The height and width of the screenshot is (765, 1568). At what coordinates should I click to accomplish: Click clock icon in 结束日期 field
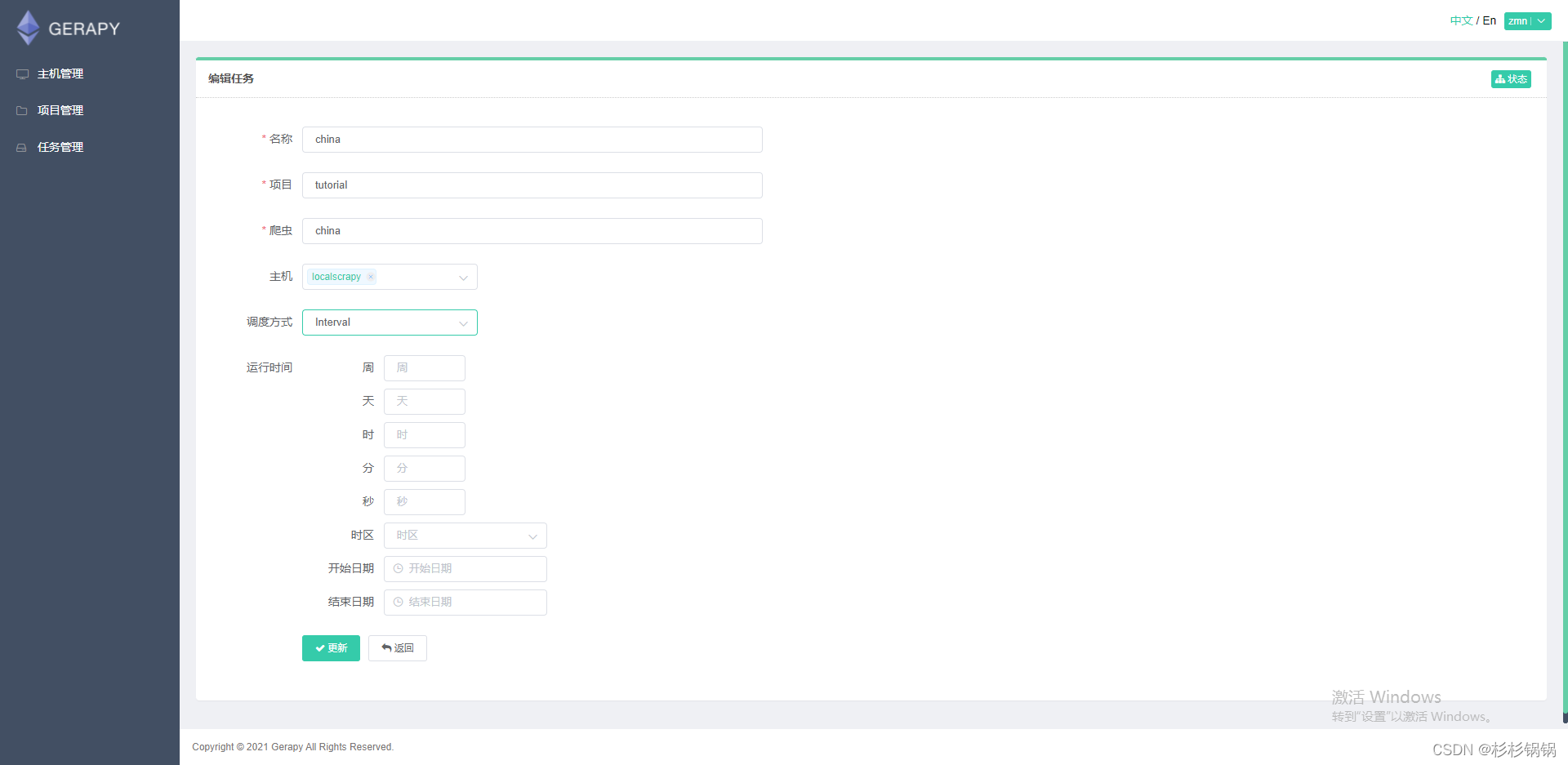(x=399, y=603)
